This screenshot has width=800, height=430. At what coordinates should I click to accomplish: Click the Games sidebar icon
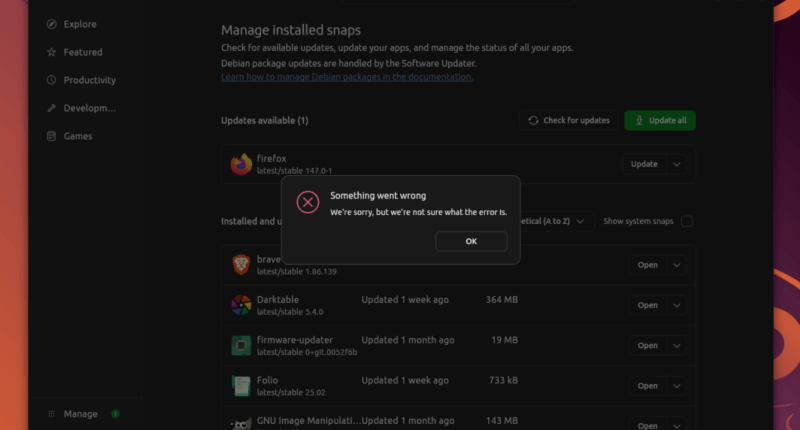click(51, 136)
